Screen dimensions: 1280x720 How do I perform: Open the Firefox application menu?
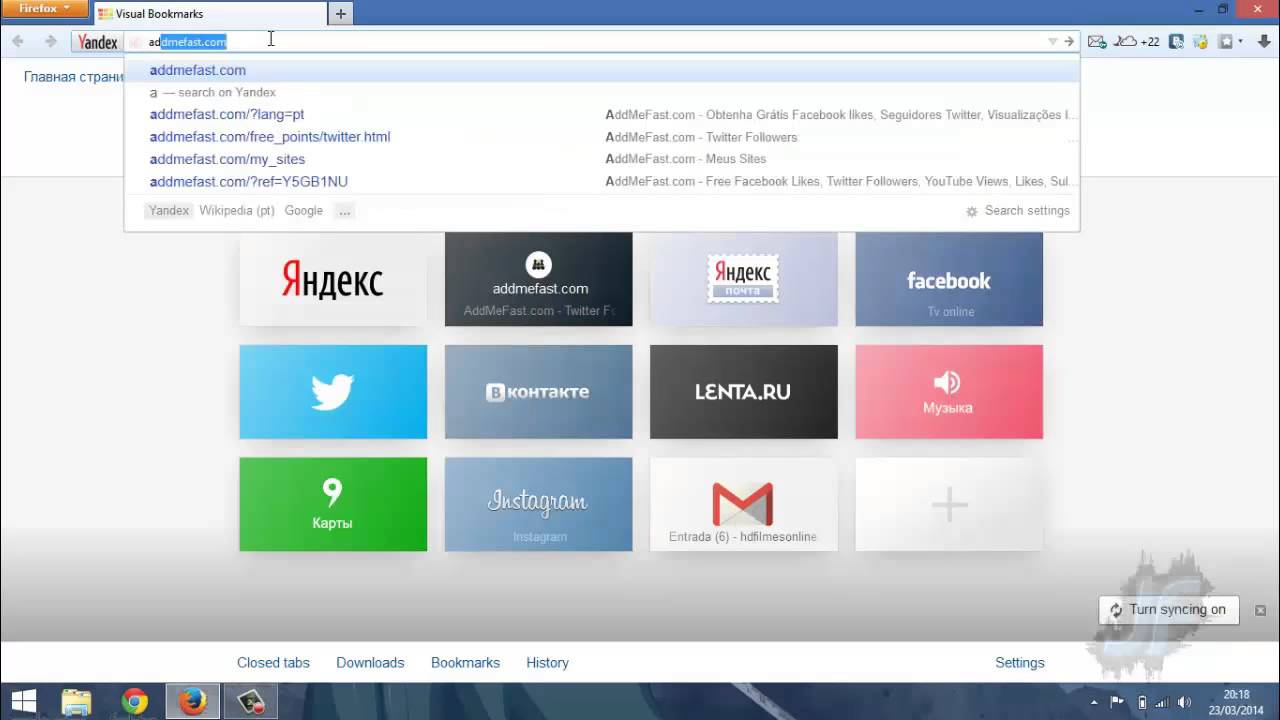[45, 9]
